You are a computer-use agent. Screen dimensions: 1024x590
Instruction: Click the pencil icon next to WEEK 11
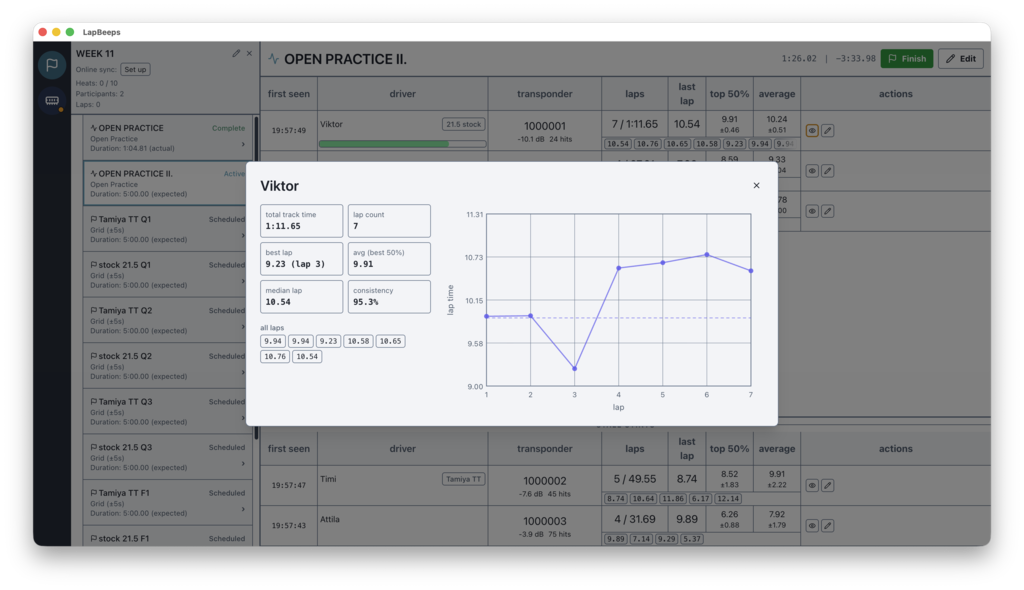point(236,54)
